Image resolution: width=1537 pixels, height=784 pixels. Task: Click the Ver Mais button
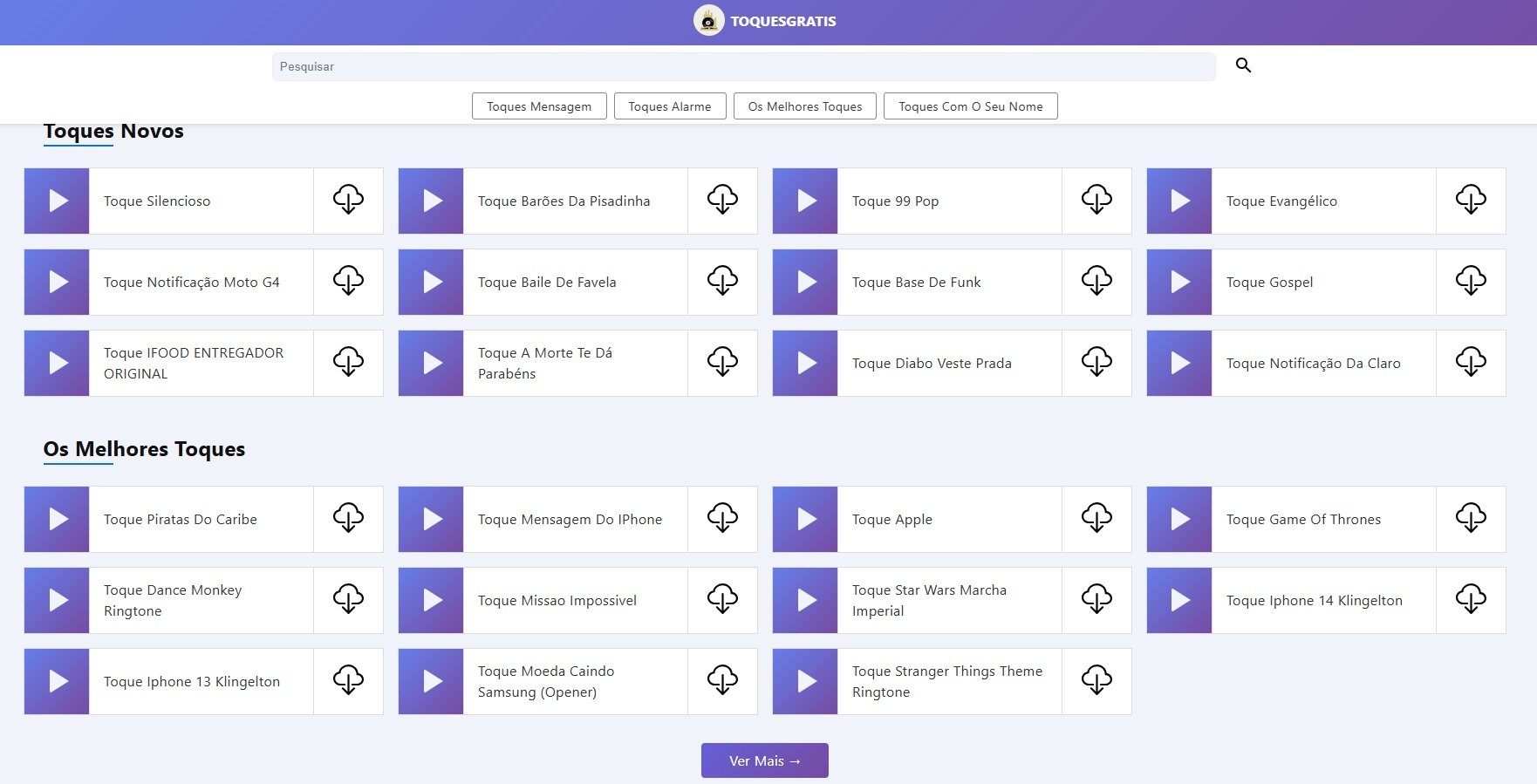[x=765, y=760]
